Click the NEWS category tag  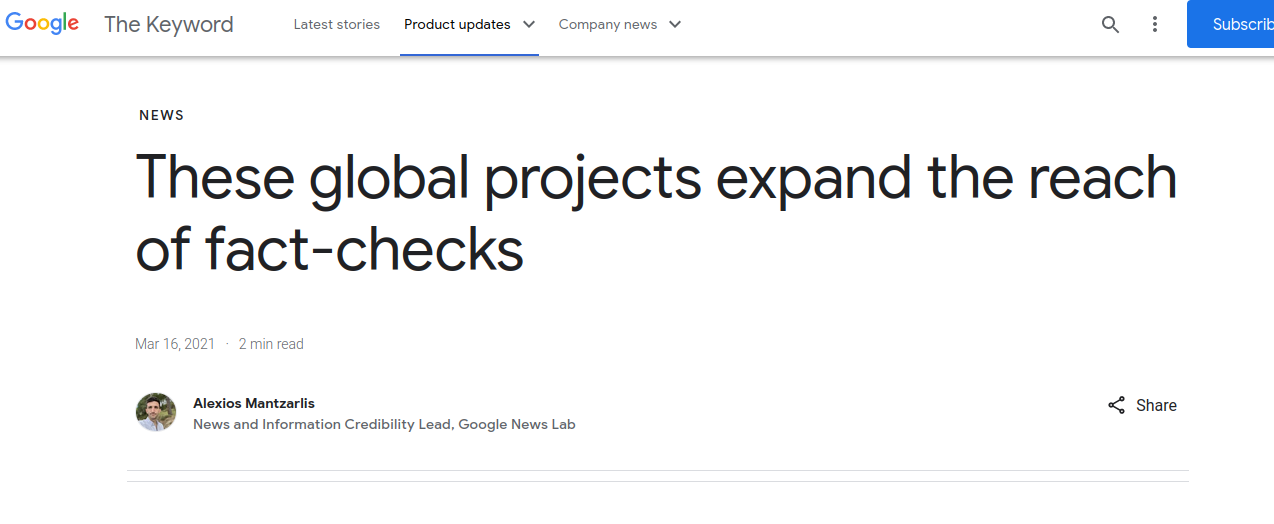[162, 115]
